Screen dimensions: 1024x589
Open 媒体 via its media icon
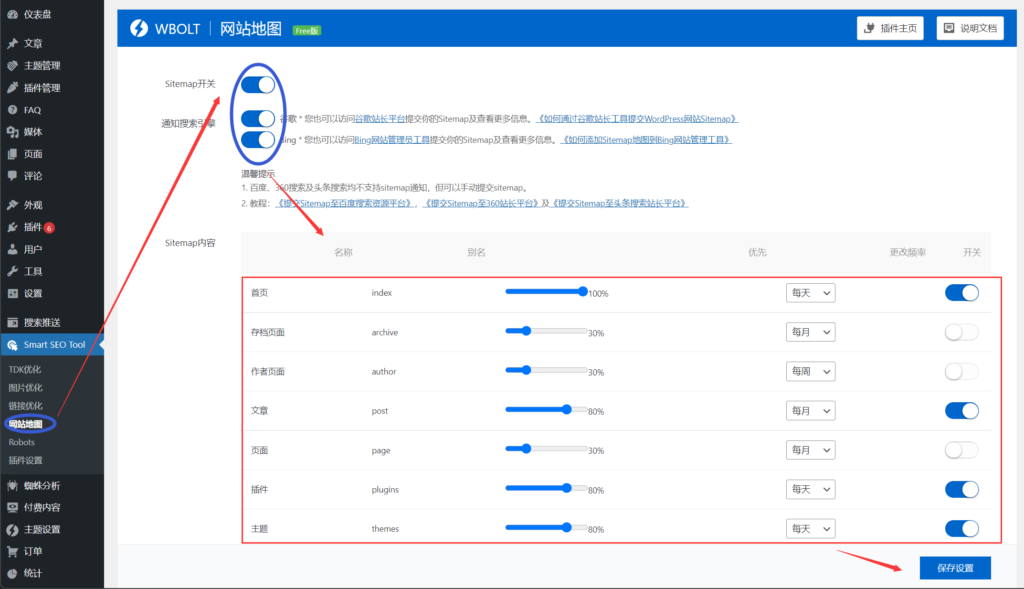coord(12,132)
